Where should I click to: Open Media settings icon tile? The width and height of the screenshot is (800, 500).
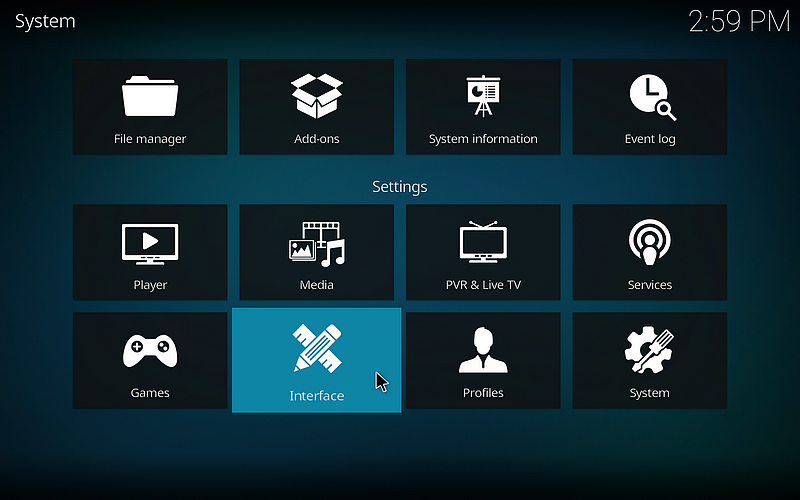coord(316,252)
